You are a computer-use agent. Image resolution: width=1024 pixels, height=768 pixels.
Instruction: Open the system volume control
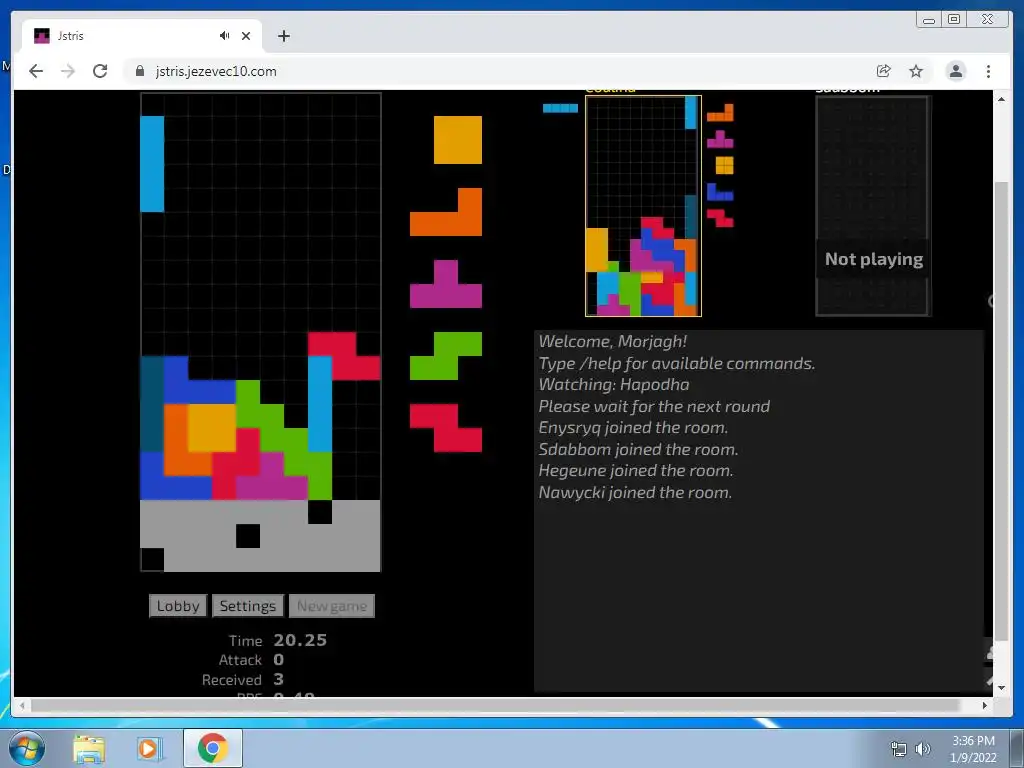point(923,749)
